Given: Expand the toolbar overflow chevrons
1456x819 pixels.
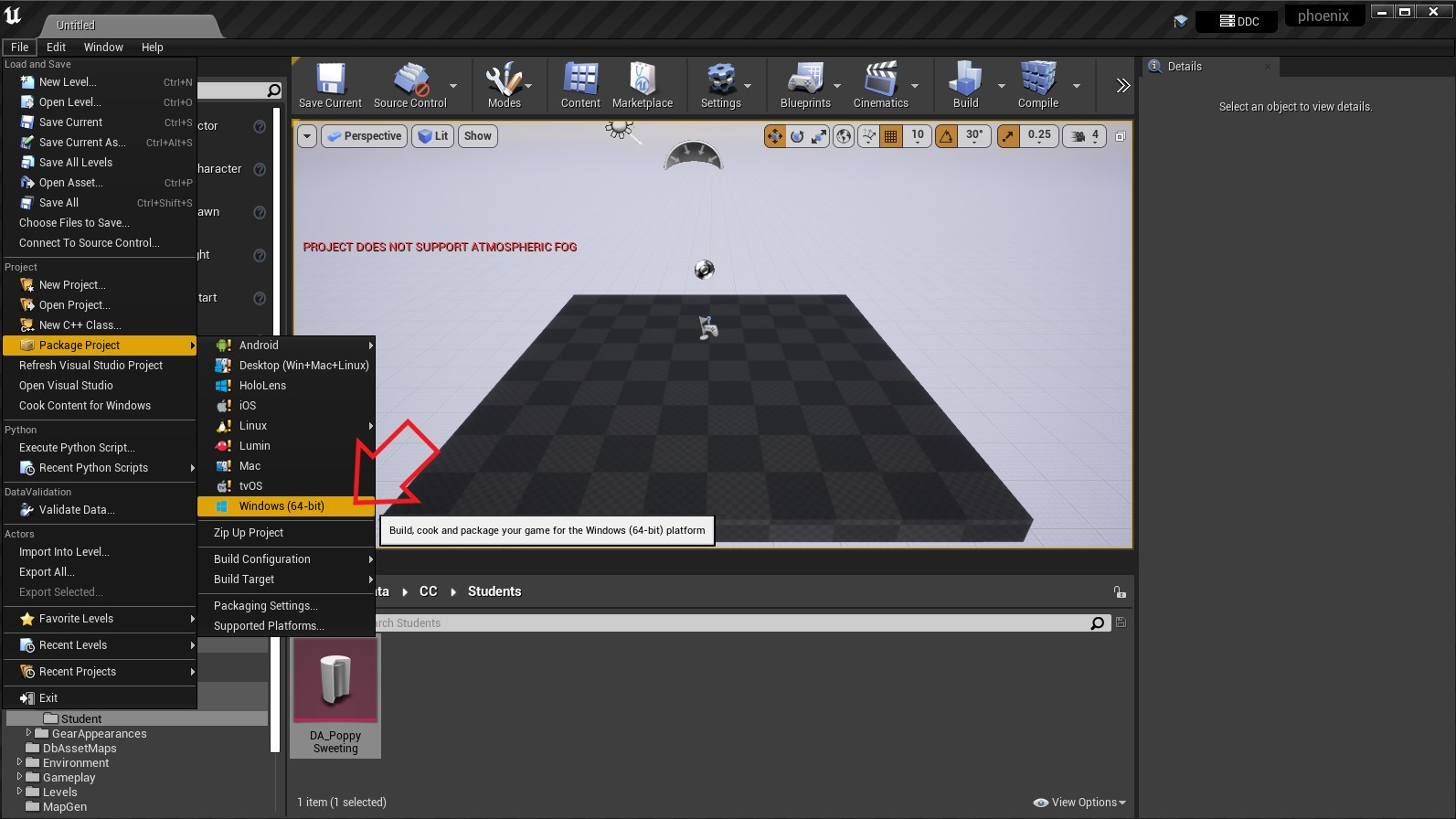Looking at the screenshot, I should click(1123, 86).
